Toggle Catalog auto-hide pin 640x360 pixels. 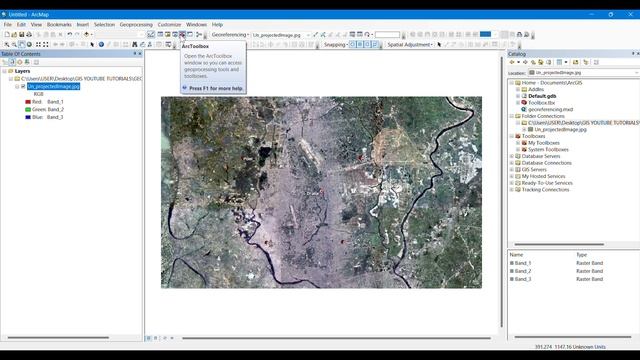click(x=633, y=53)
